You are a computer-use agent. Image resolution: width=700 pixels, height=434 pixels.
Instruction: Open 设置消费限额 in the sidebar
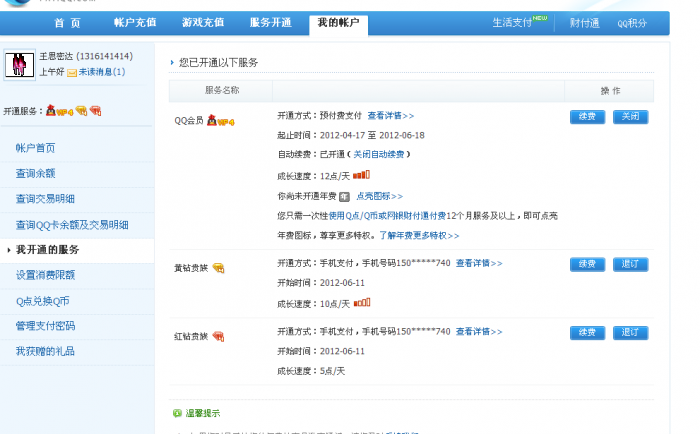45,275
